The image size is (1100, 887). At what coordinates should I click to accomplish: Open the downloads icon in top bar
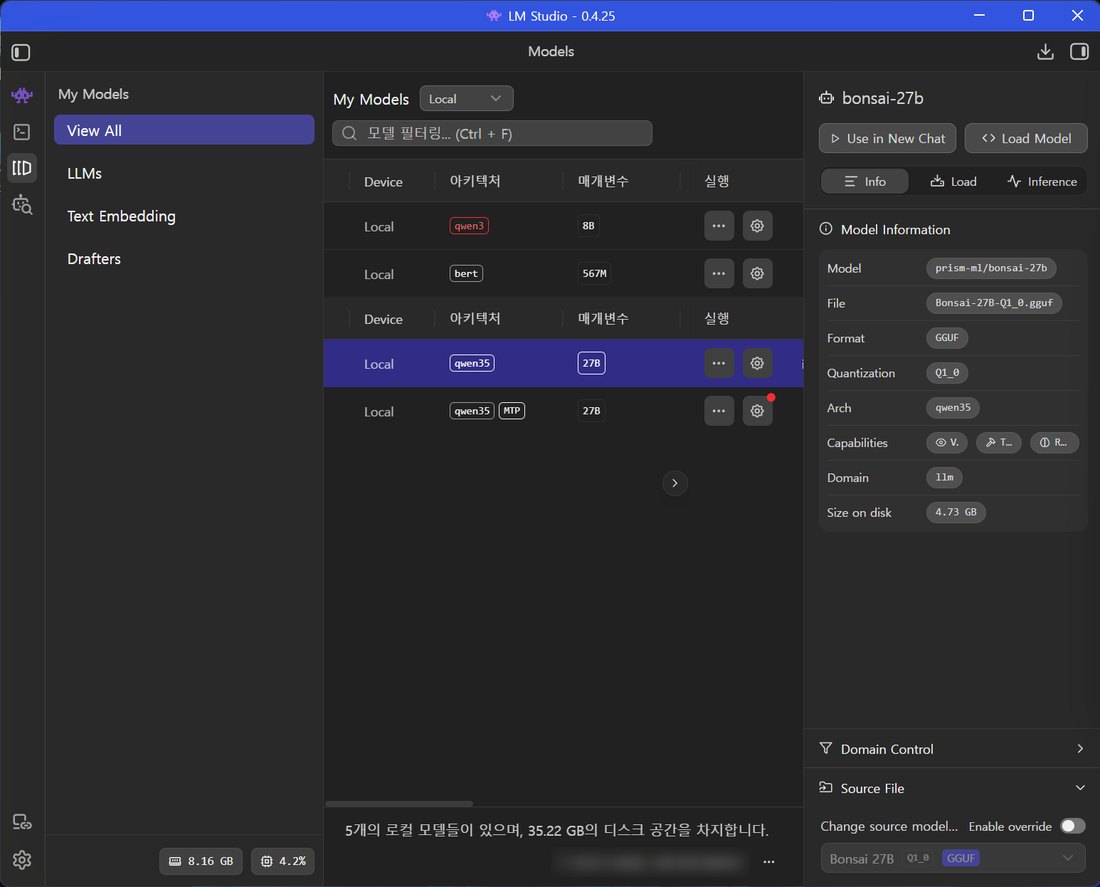tap(1045, 52)
